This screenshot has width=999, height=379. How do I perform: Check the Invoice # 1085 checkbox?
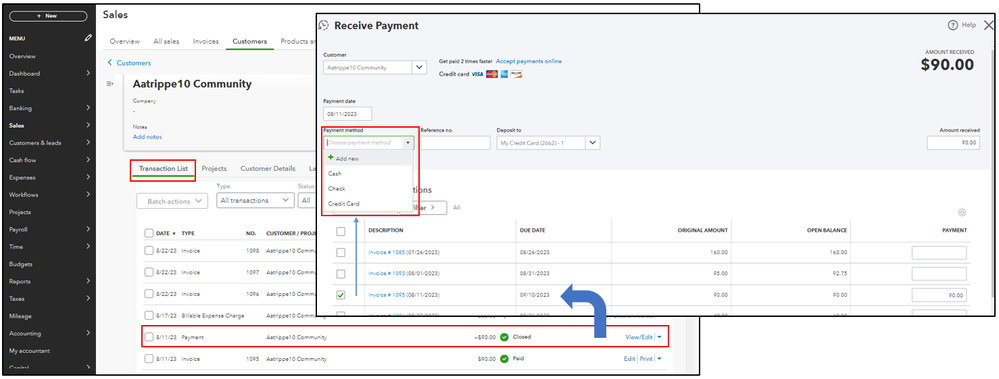[340, 252]
